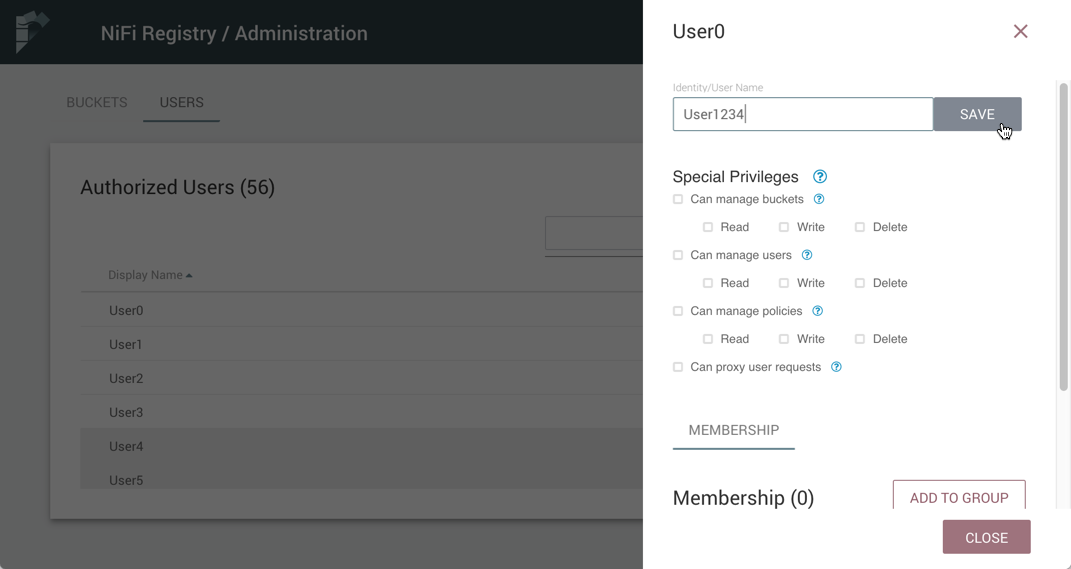The image size is (1071, 569).
Task: Enable the Can manage users checkbox
Action: [x=678, y=255]
